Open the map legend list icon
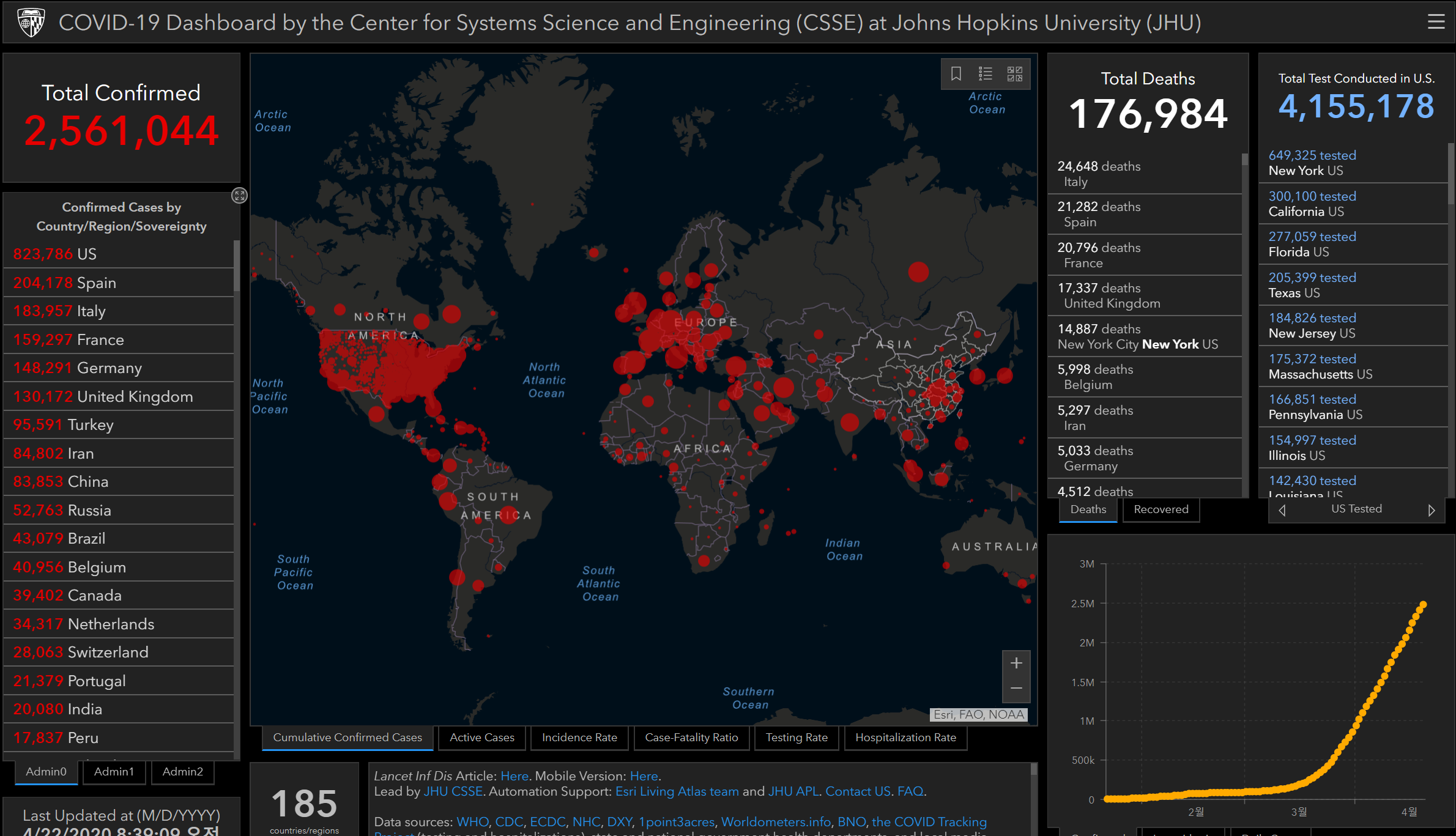 [986, 74]
